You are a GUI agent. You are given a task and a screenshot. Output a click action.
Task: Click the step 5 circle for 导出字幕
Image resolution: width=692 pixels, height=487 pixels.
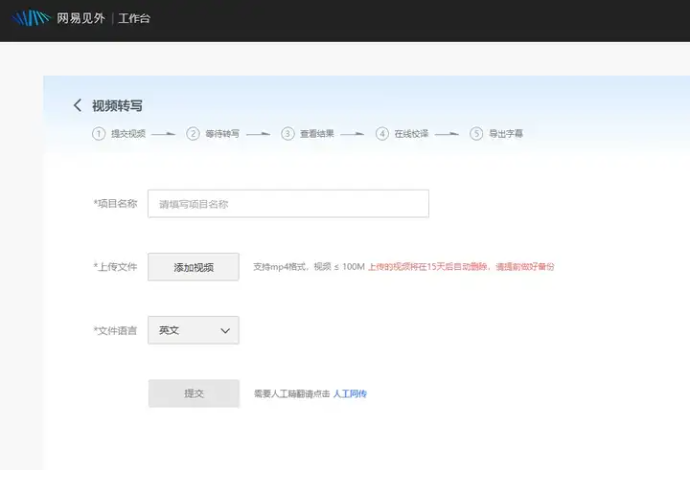(x=477, y=133)
